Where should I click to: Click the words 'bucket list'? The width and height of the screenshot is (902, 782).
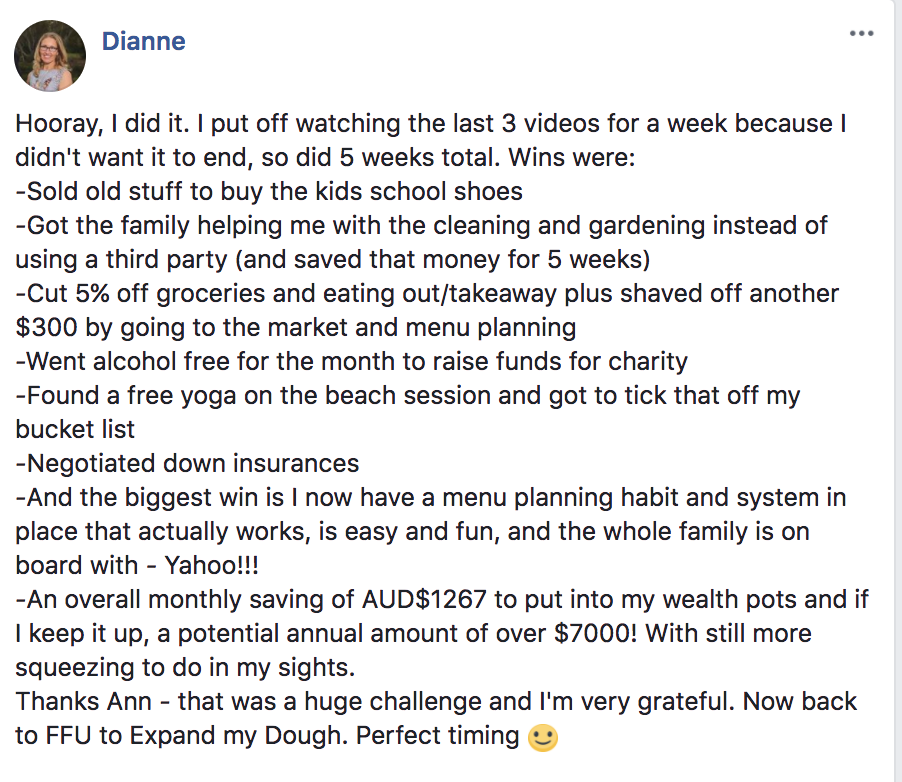(x=75, y=429)
